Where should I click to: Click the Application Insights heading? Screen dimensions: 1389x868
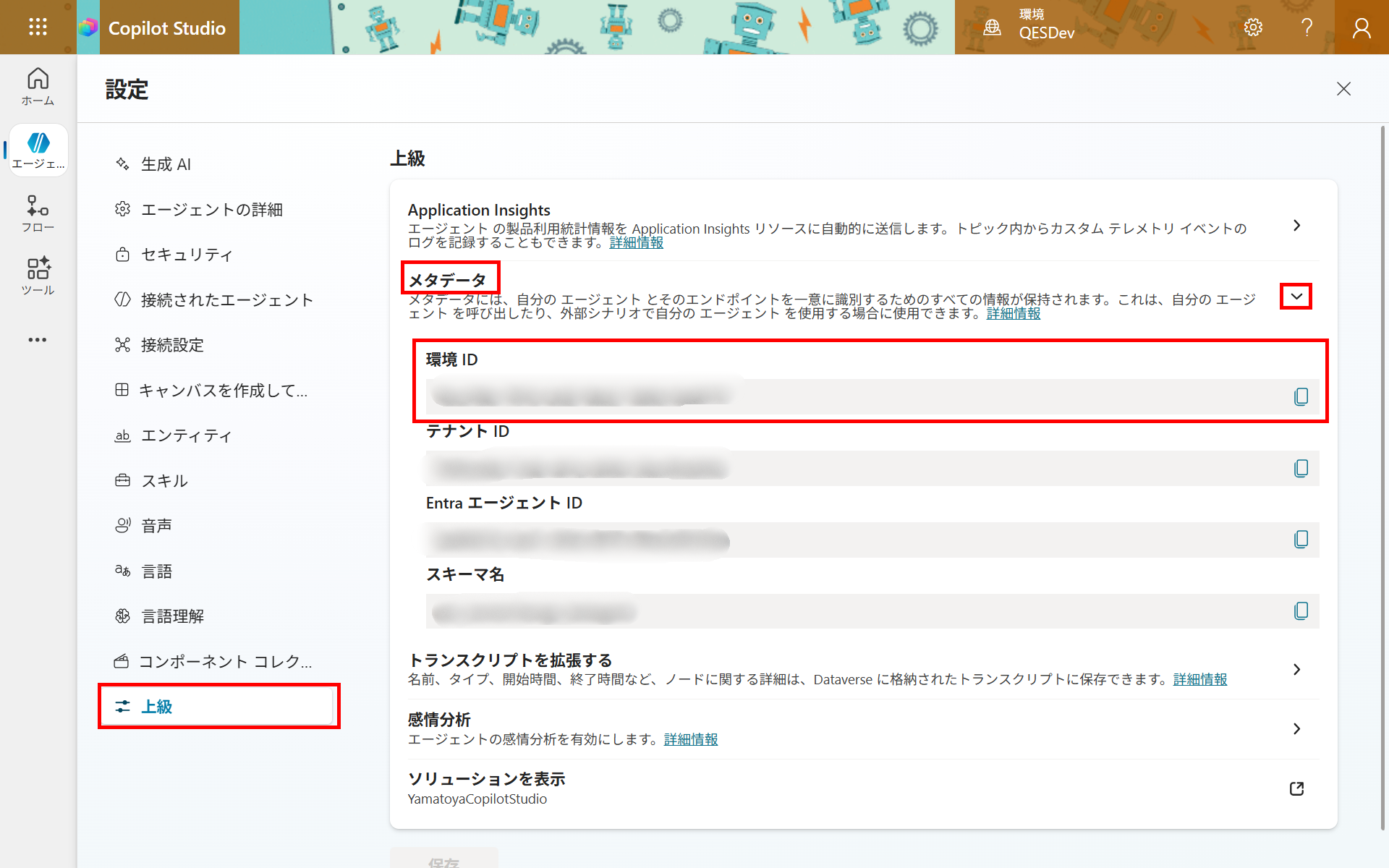479,210
